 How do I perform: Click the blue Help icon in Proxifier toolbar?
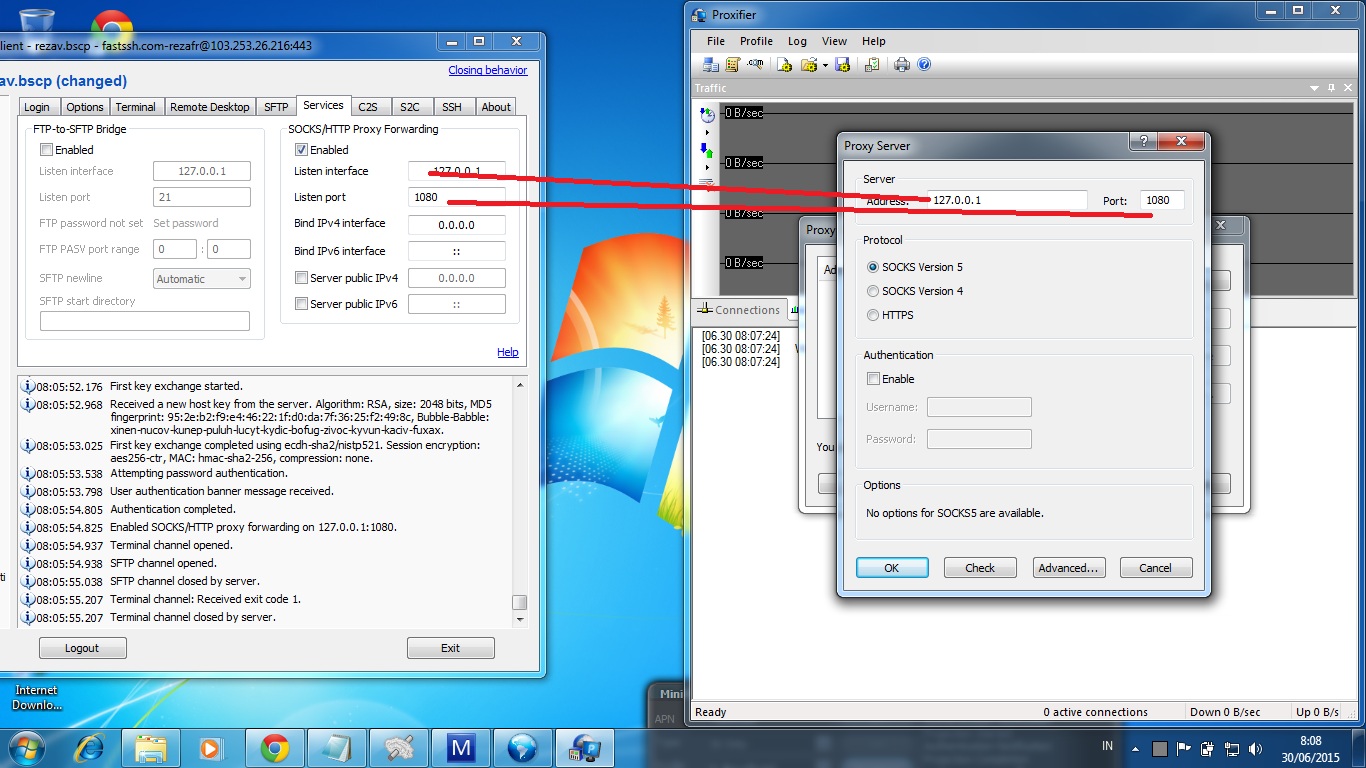coord(924,64)
